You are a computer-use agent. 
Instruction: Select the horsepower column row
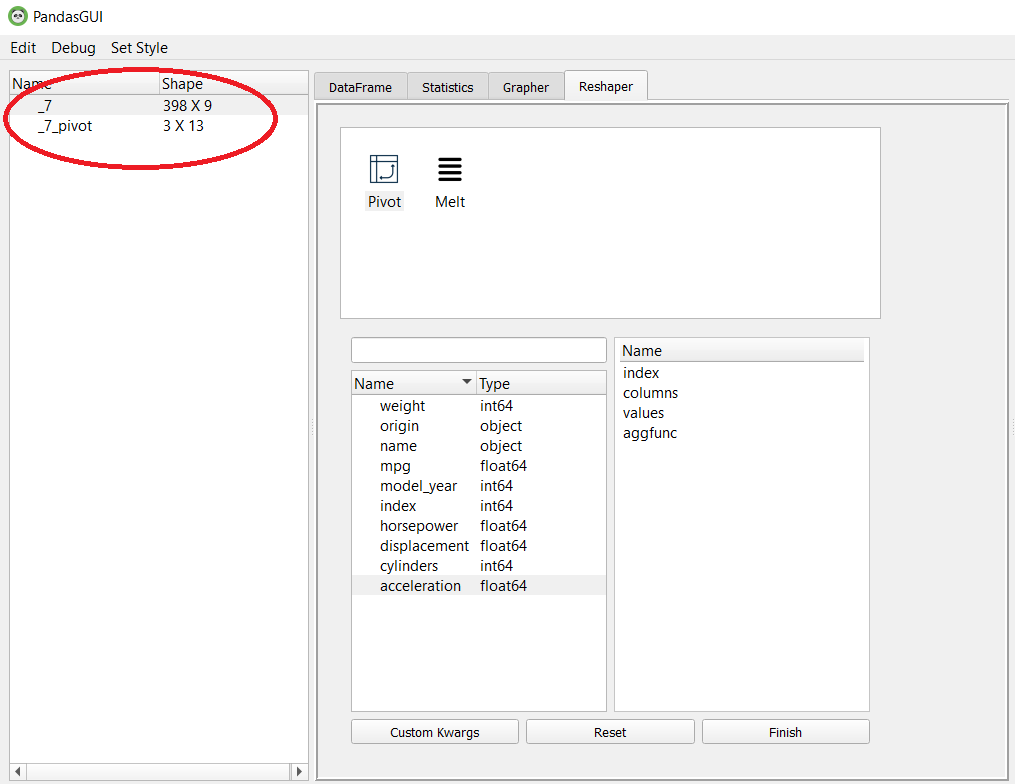point(478,526)
